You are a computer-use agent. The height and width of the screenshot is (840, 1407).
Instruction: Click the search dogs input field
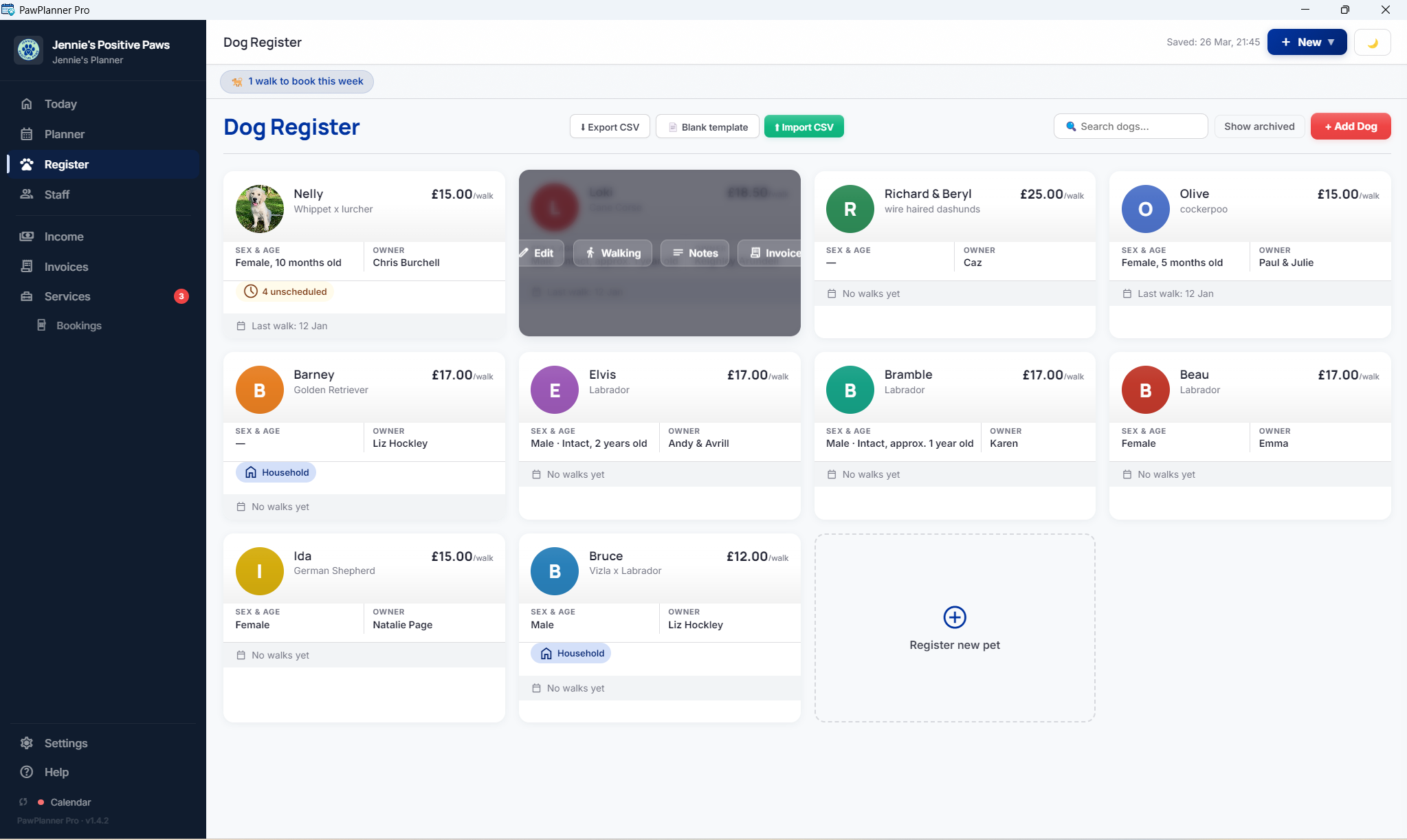point(1130,126)
